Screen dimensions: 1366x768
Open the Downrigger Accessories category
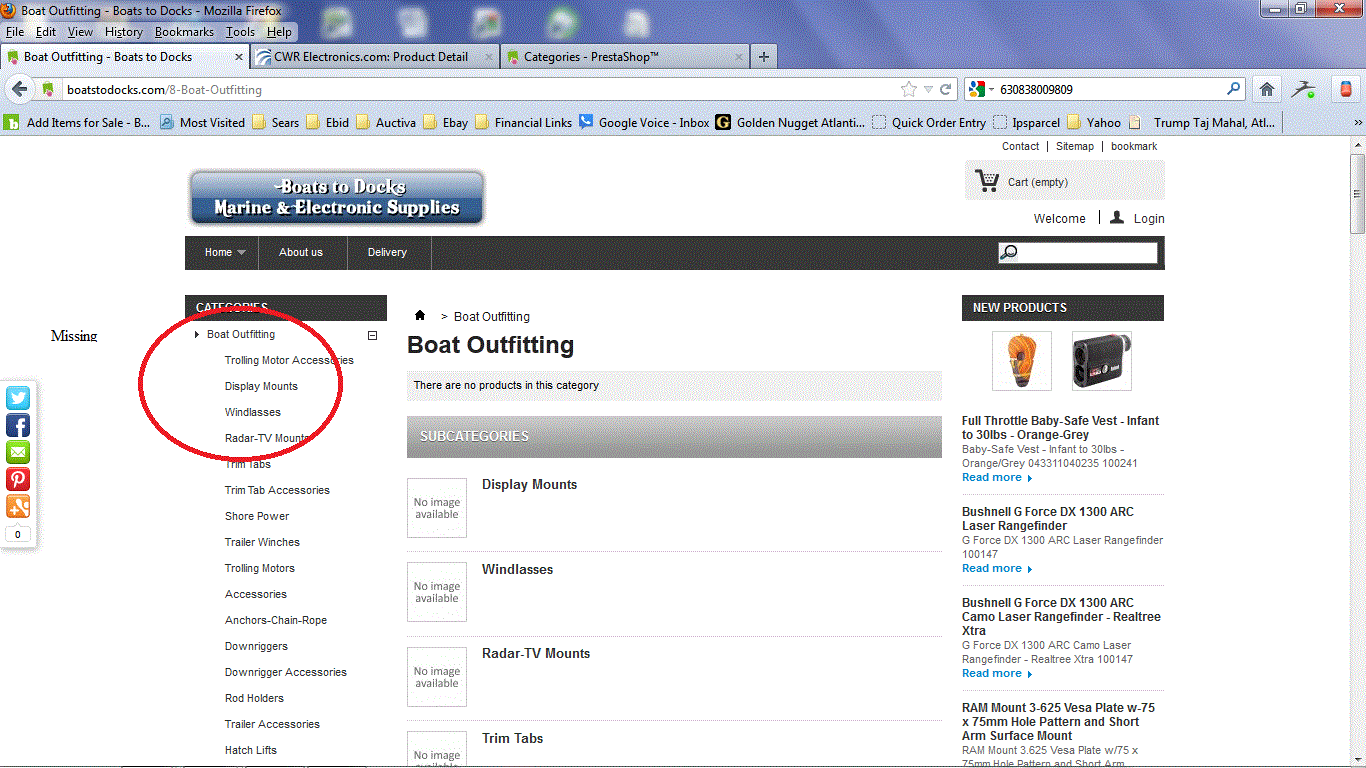coord(286,672)
